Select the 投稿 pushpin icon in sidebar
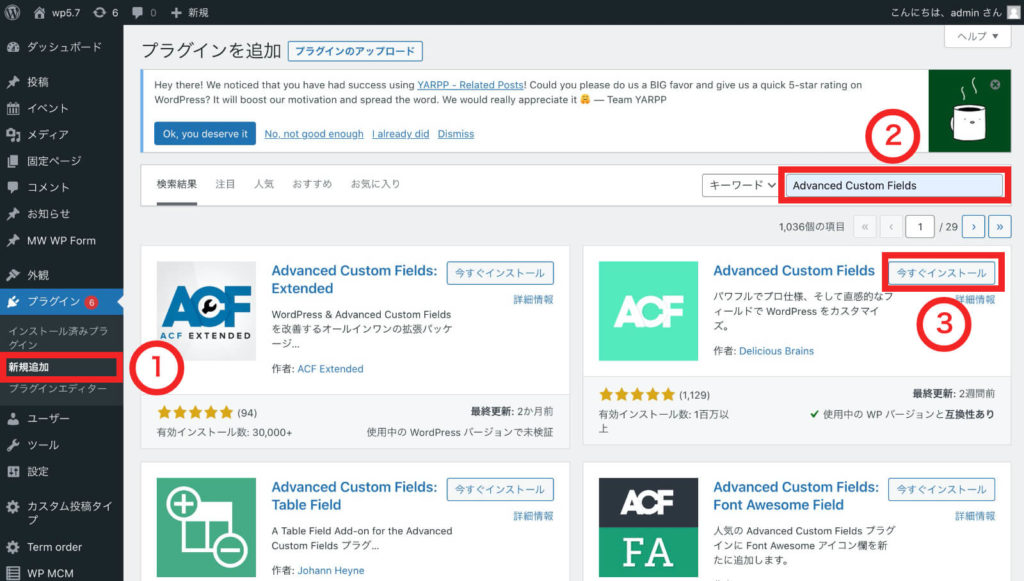Image resolution: width=1024 pixels, height=581 pixels. [x=14, y=81]
